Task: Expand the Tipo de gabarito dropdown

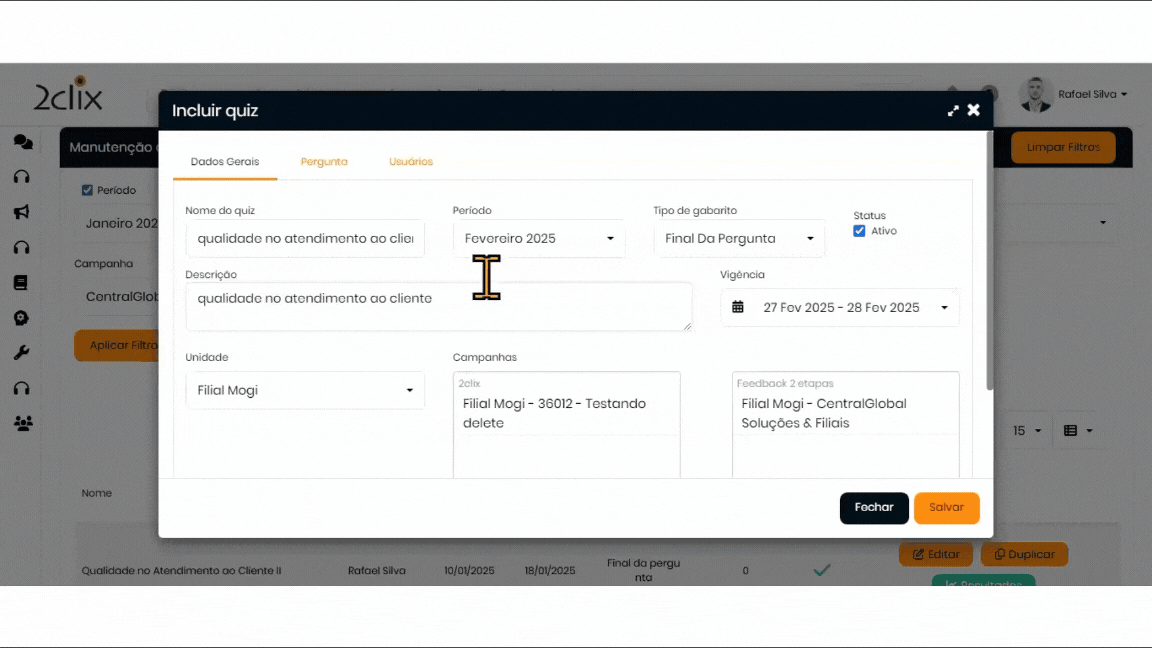Action: pyautogui.click(x=739, y=239)
